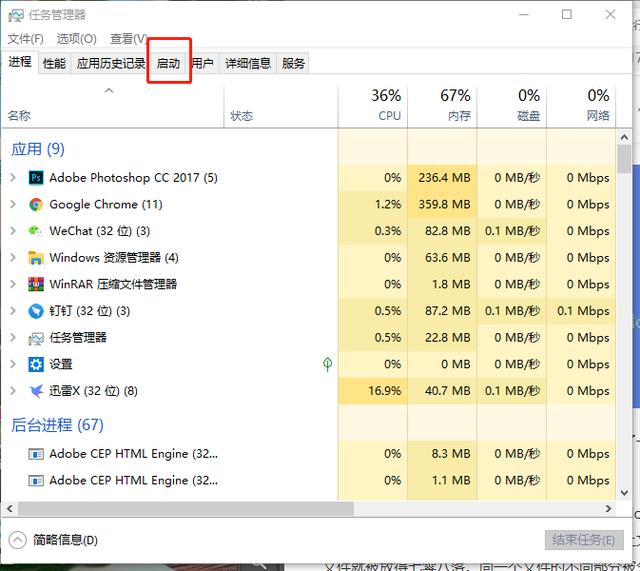
Task: Click the 设置 gear icon
Action: 36,364
